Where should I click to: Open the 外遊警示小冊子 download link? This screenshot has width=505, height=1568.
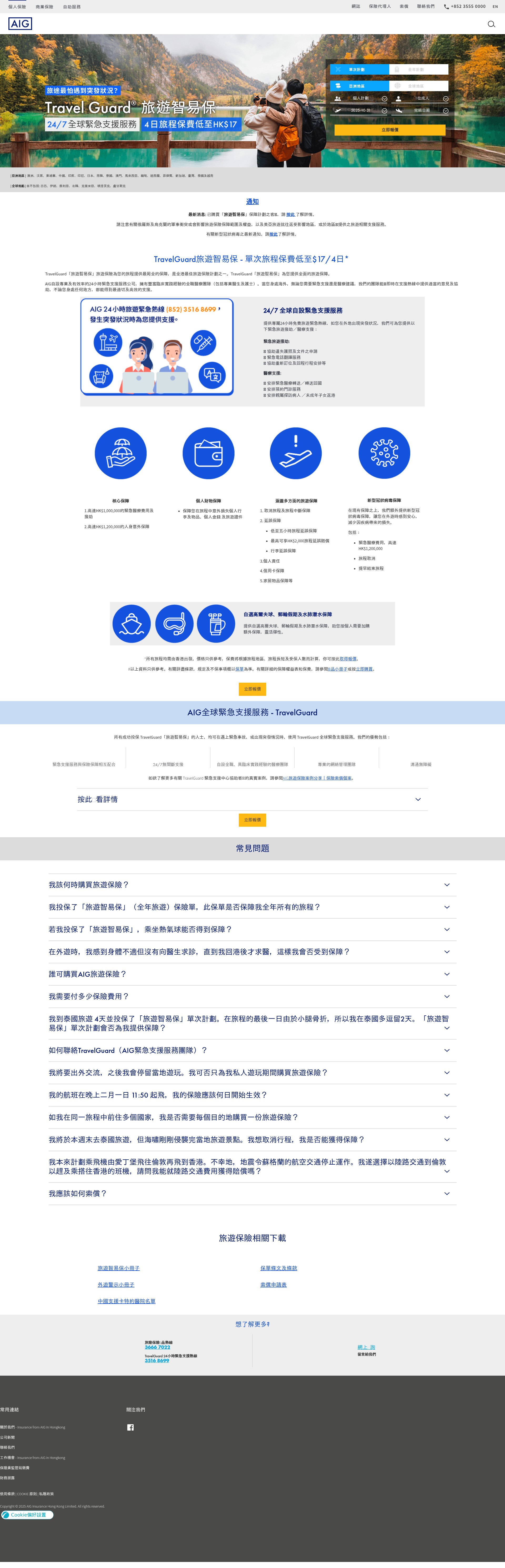coord(116,1284)
